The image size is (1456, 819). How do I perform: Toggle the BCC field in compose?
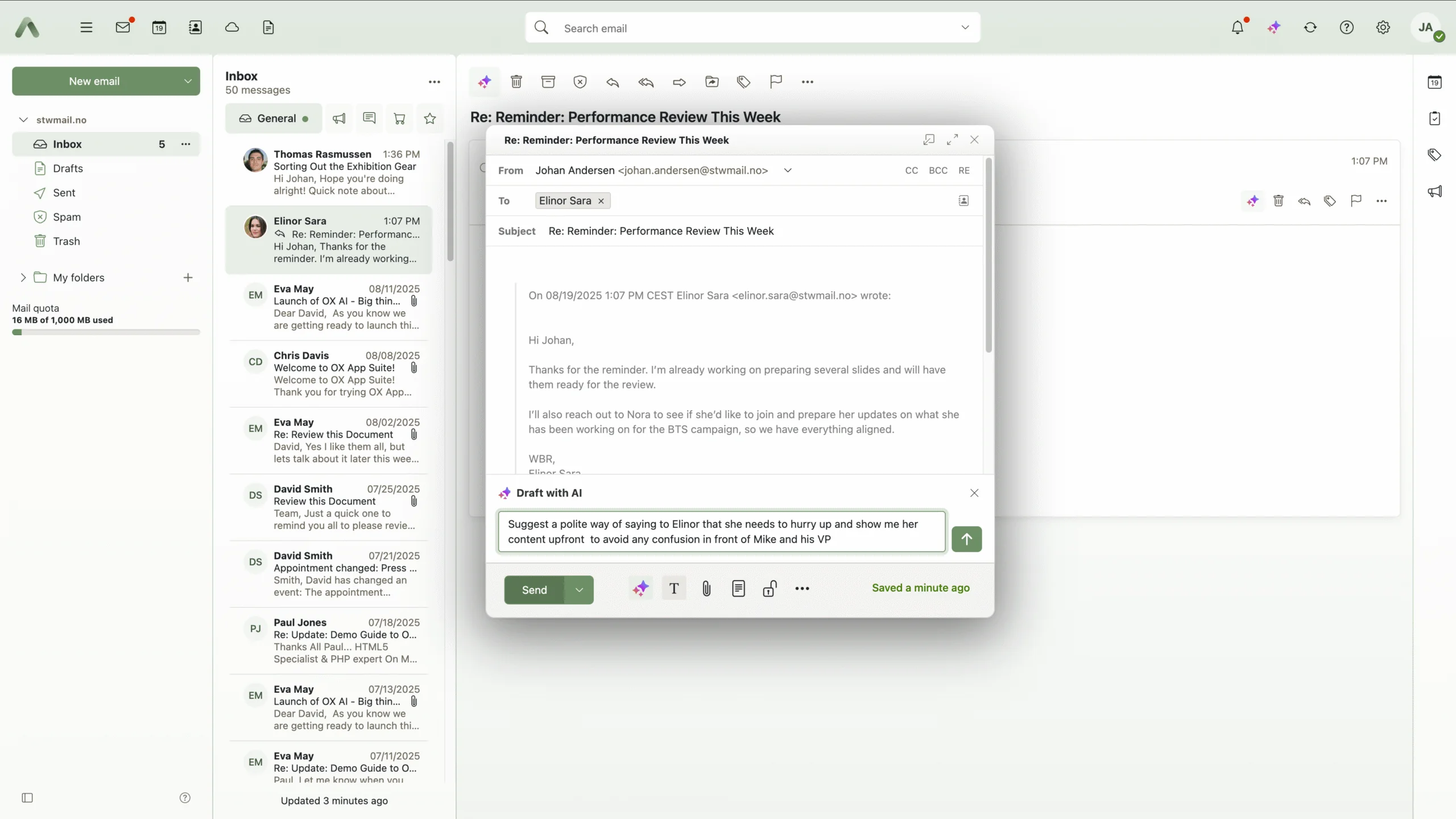tap(938, 170)
